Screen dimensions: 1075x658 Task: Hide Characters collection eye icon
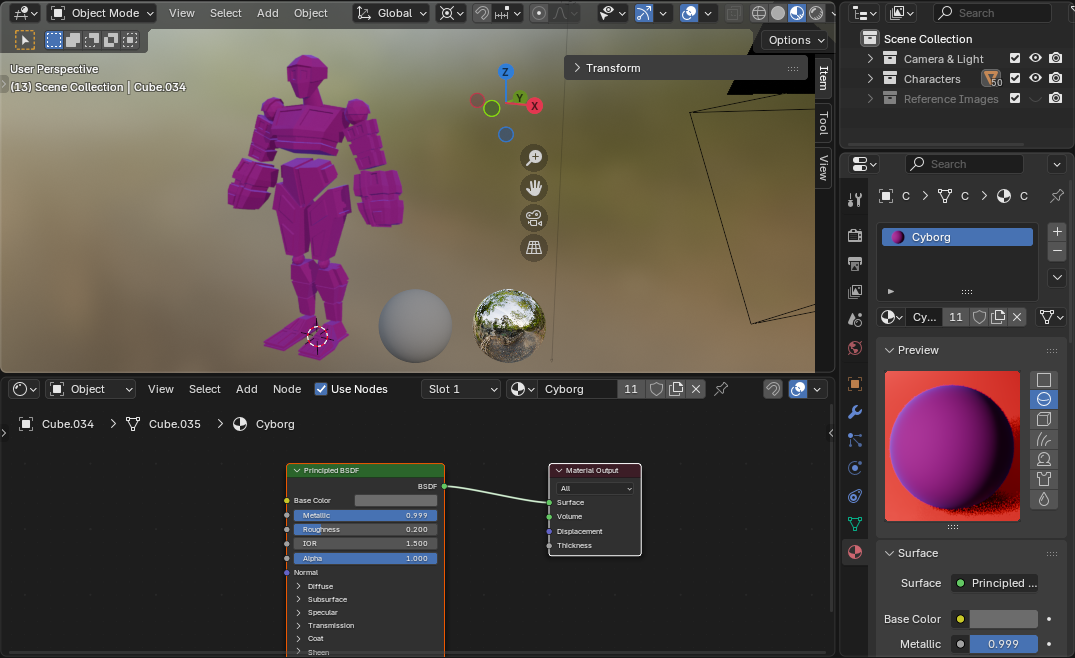[x=1035, y=79]
